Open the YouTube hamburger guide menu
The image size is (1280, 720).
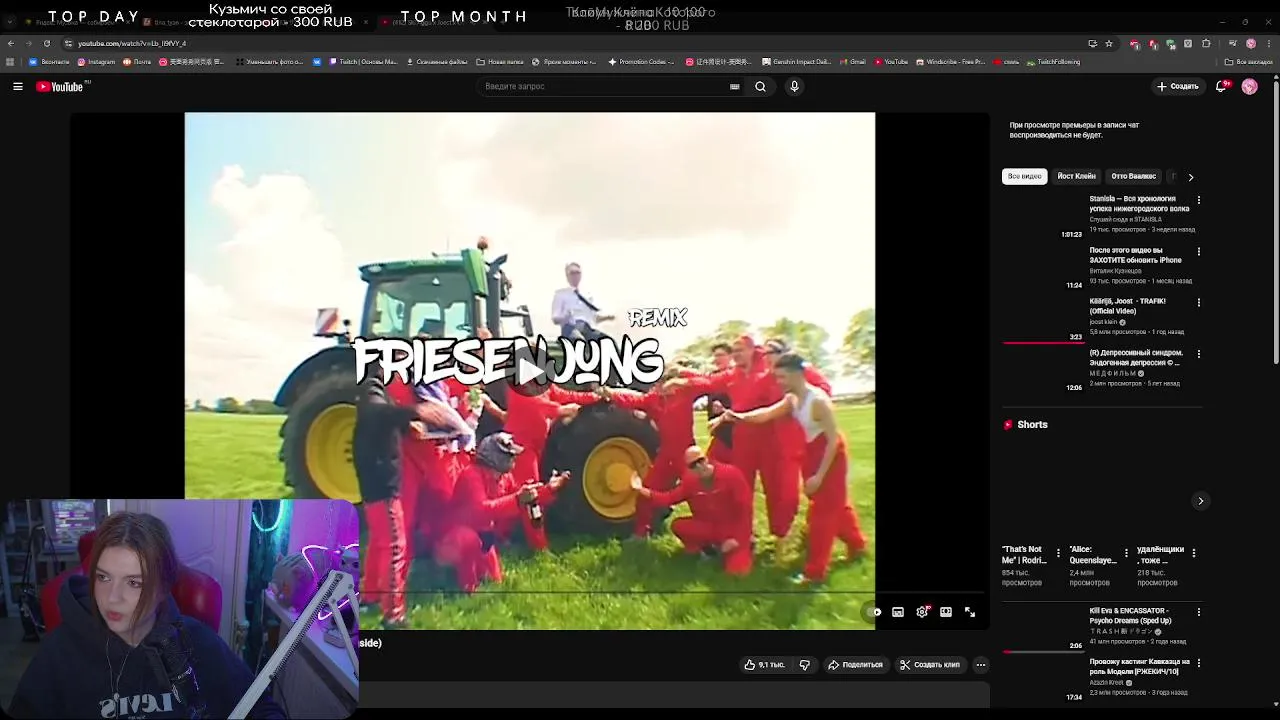tap(18, 87)
